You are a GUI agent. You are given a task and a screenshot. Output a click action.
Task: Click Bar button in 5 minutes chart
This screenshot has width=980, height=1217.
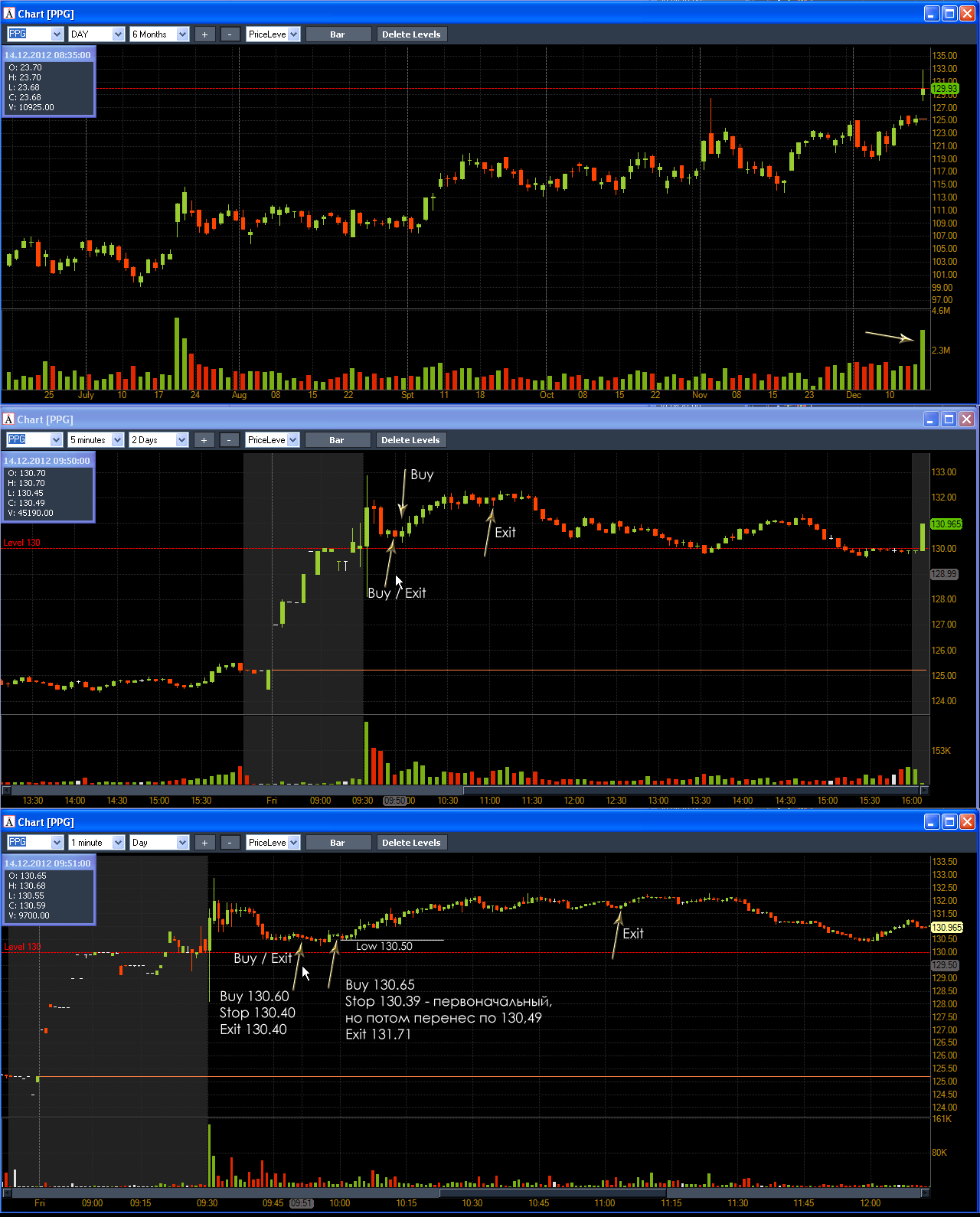[x=337, y=440]
